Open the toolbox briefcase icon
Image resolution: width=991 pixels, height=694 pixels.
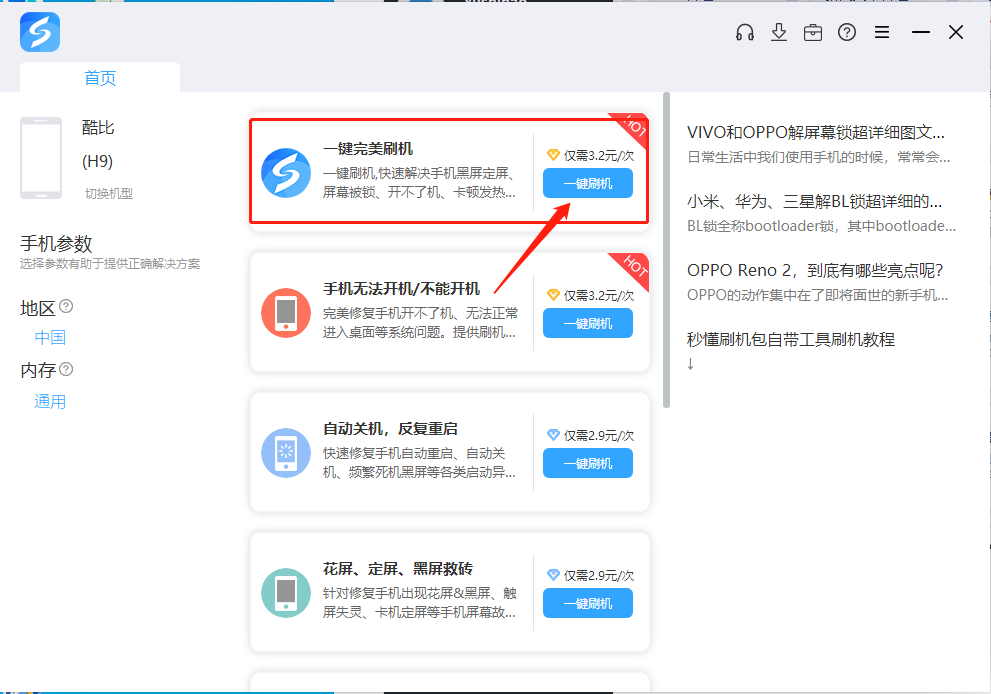coord(813,32)
